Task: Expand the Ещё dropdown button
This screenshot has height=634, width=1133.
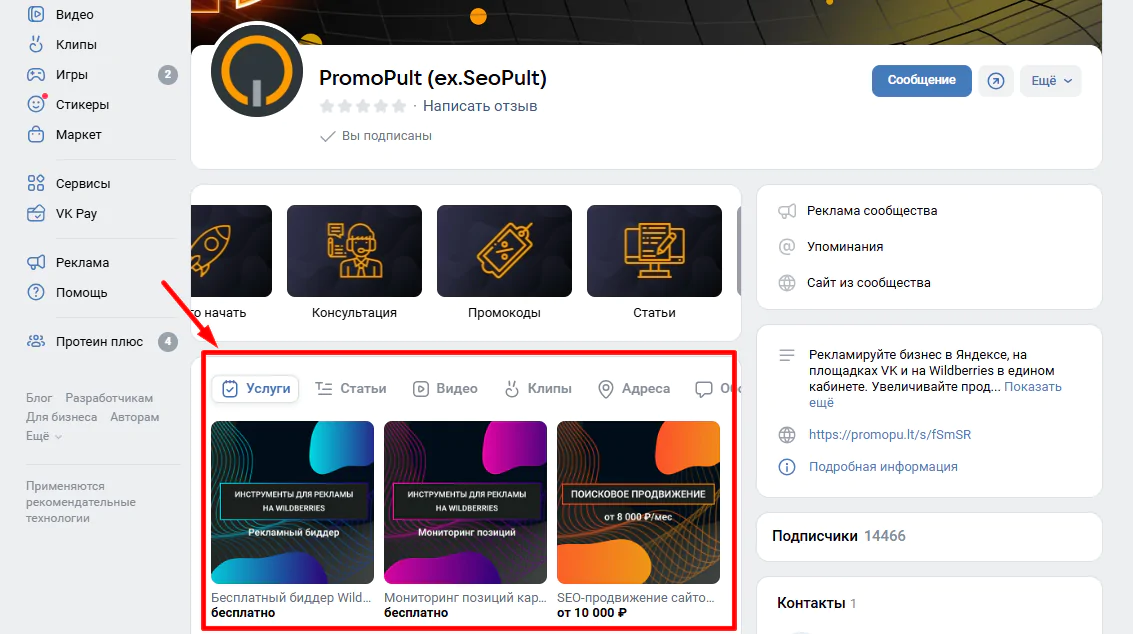Action: [x=1050, y=81]
